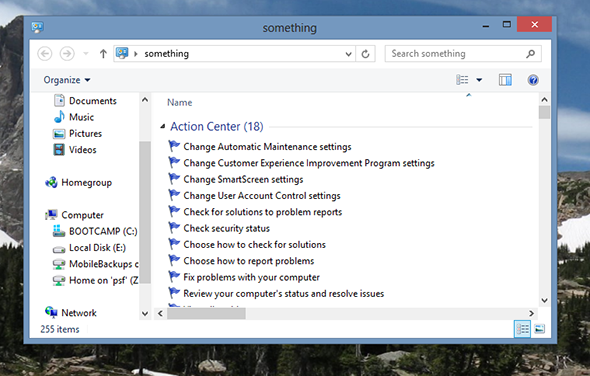This screenshot has height=376, width=590.
Task: Click flag icon beside Fix problems with your computer
Action: pos(174,277)
